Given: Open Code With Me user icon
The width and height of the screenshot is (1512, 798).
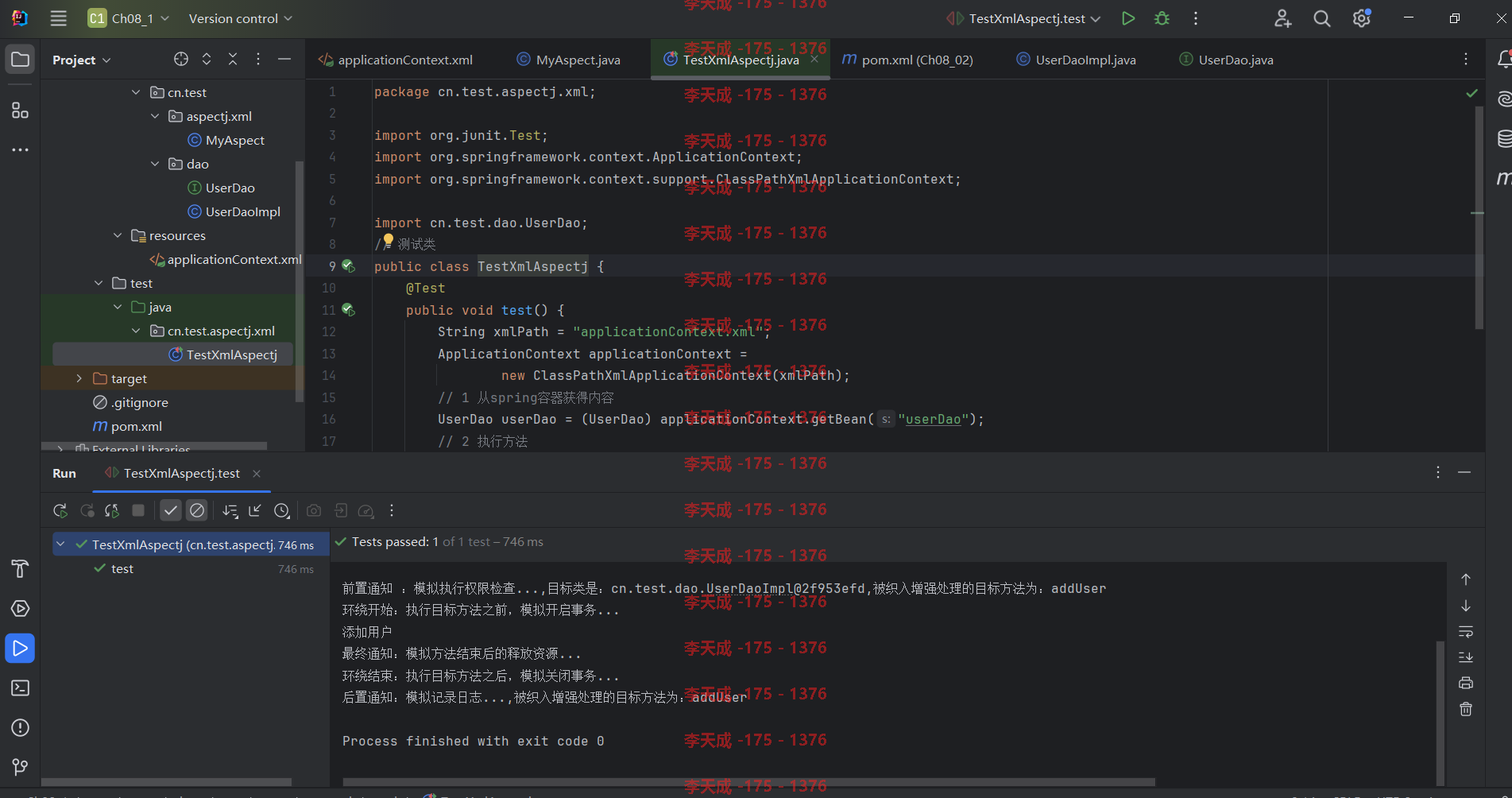Looking at the screenshot, I should click(x=1282, y=18).
